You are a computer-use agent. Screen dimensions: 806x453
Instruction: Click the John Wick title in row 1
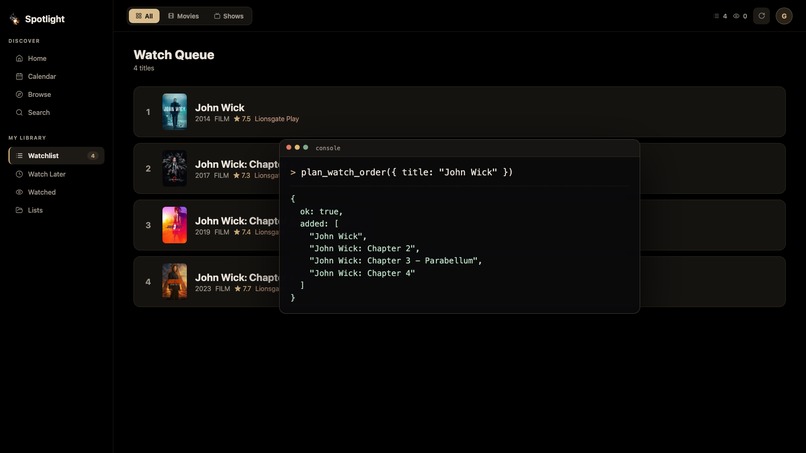coord(219,107)
